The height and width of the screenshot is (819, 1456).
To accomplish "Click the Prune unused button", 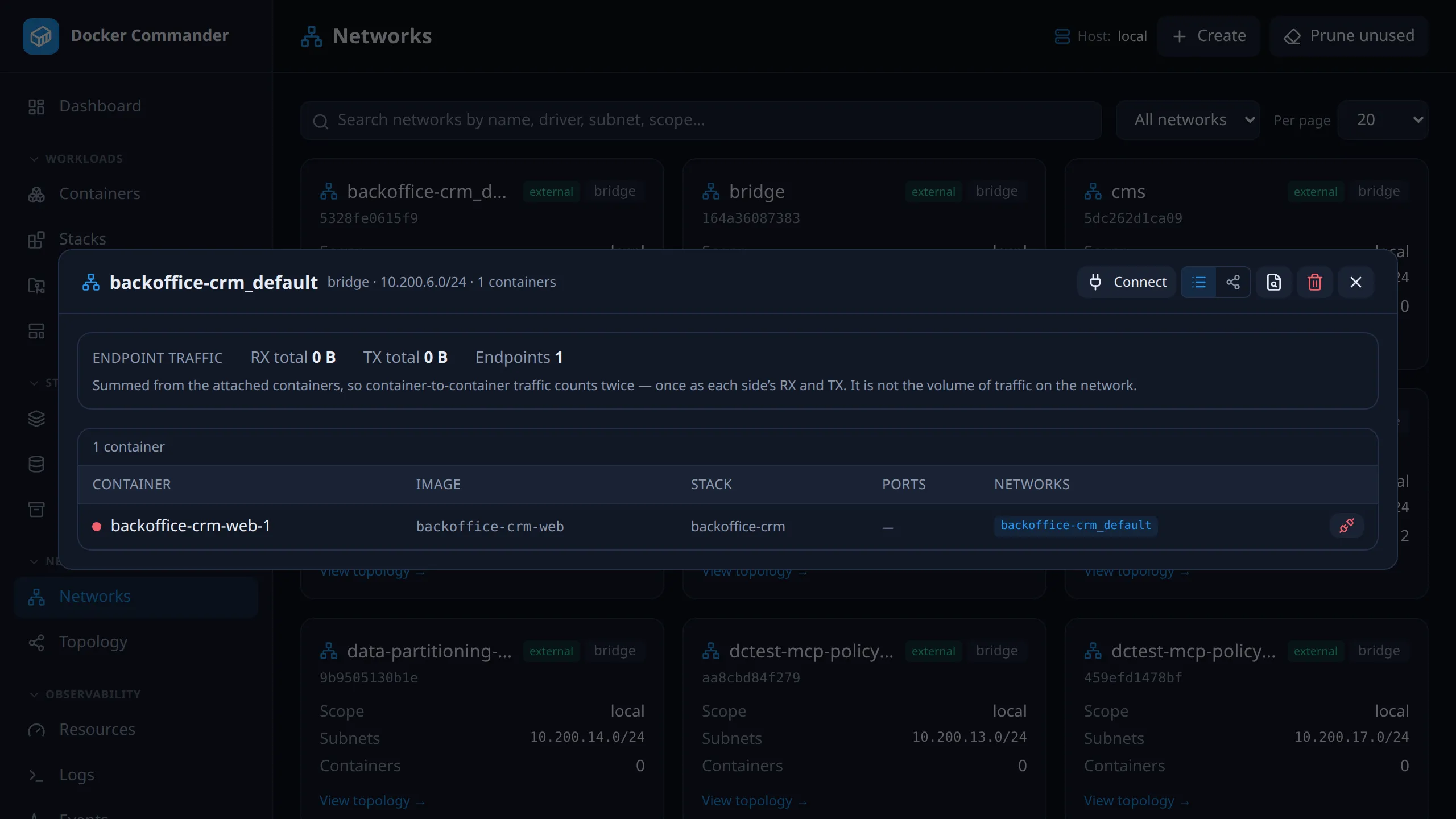I will [x=1349, y=36].
